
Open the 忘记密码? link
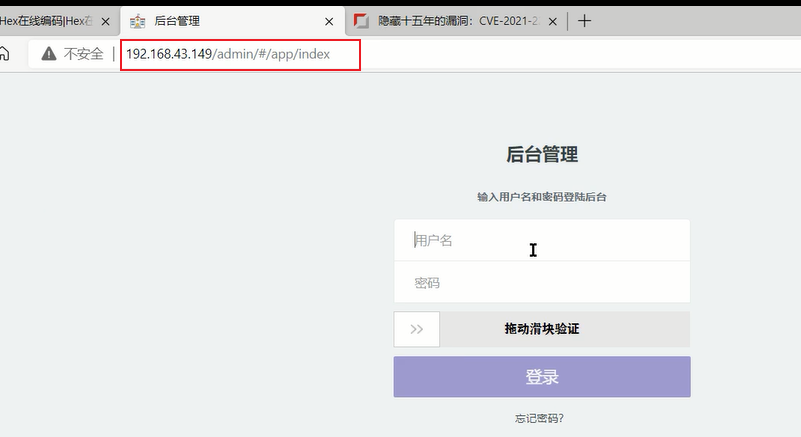pyautogui.click(x=539, y=419)
